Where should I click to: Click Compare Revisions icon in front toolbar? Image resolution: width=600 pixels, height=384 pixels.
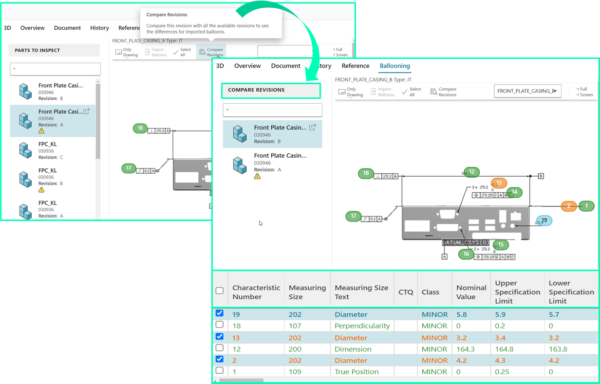point(433,92)
